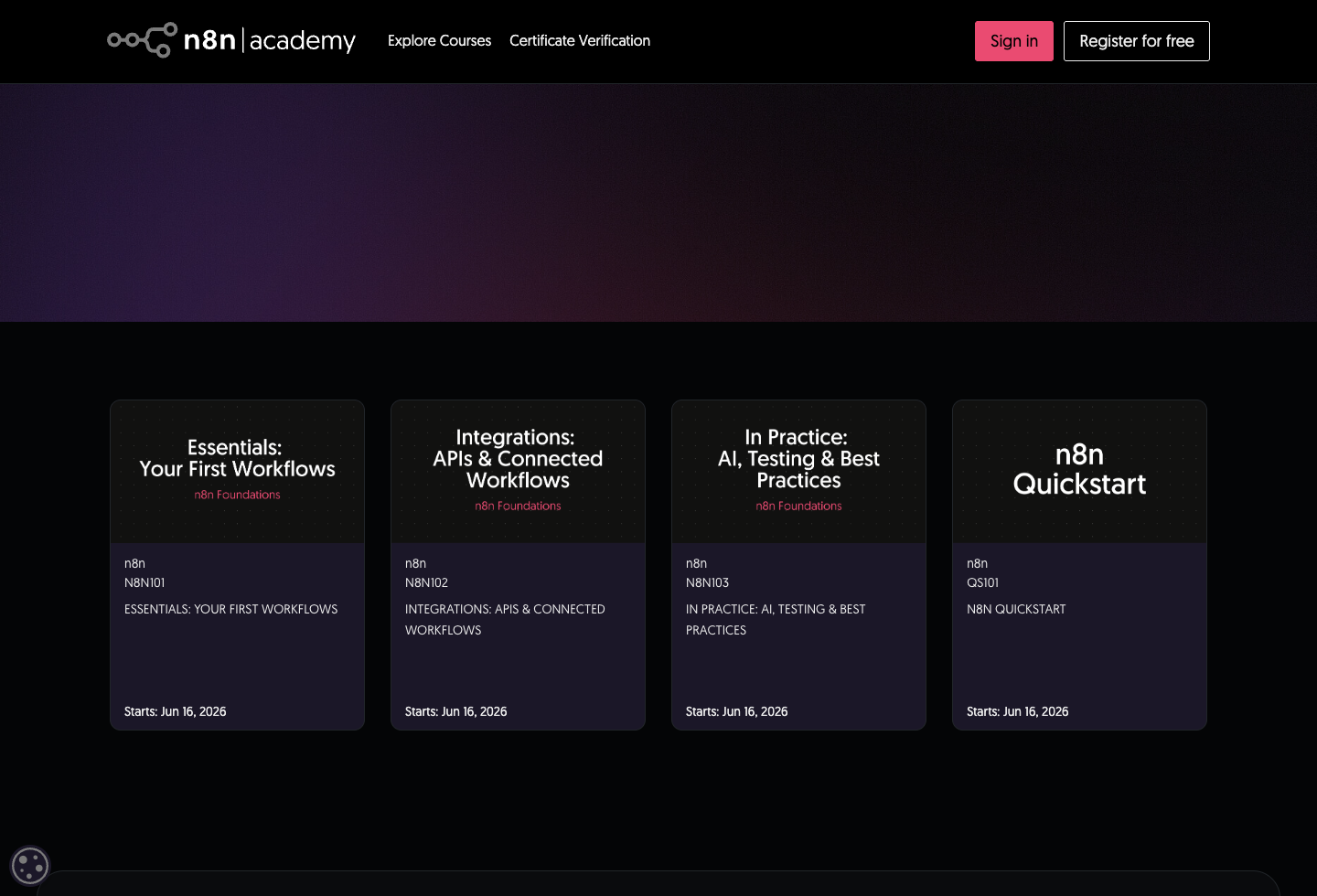Click start date on N8N103 card
Screen dimensions: 1317x896
point(737,711)
